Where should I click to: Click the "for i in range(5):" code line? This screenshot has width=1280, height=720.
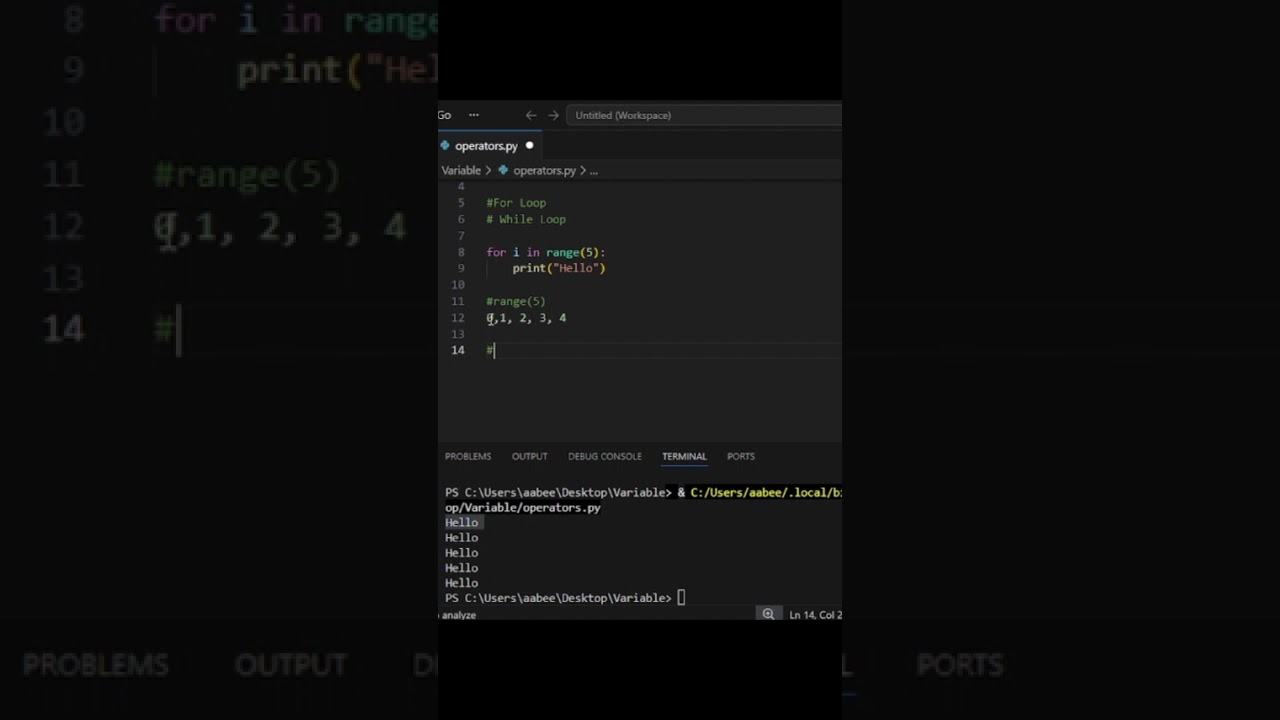(x=546, y=252)
